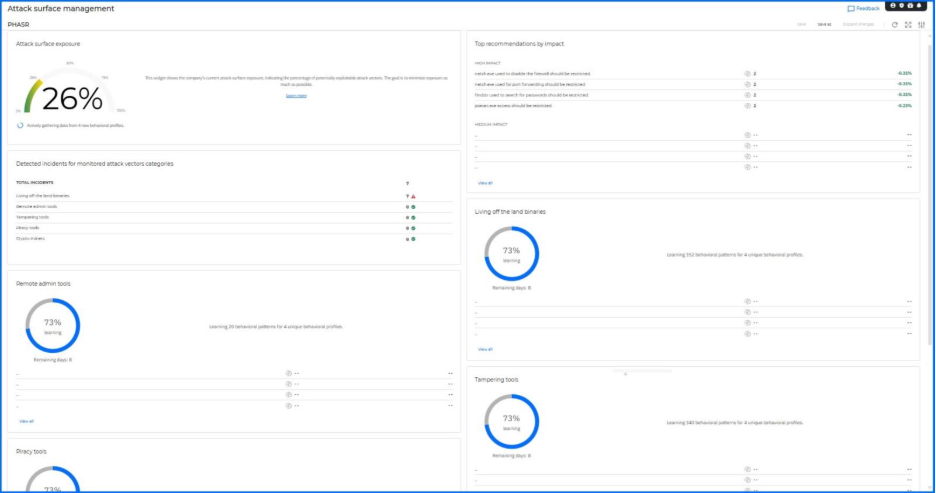Click the Save as button
Screen dimensions: 936x493
pos(824,24)
